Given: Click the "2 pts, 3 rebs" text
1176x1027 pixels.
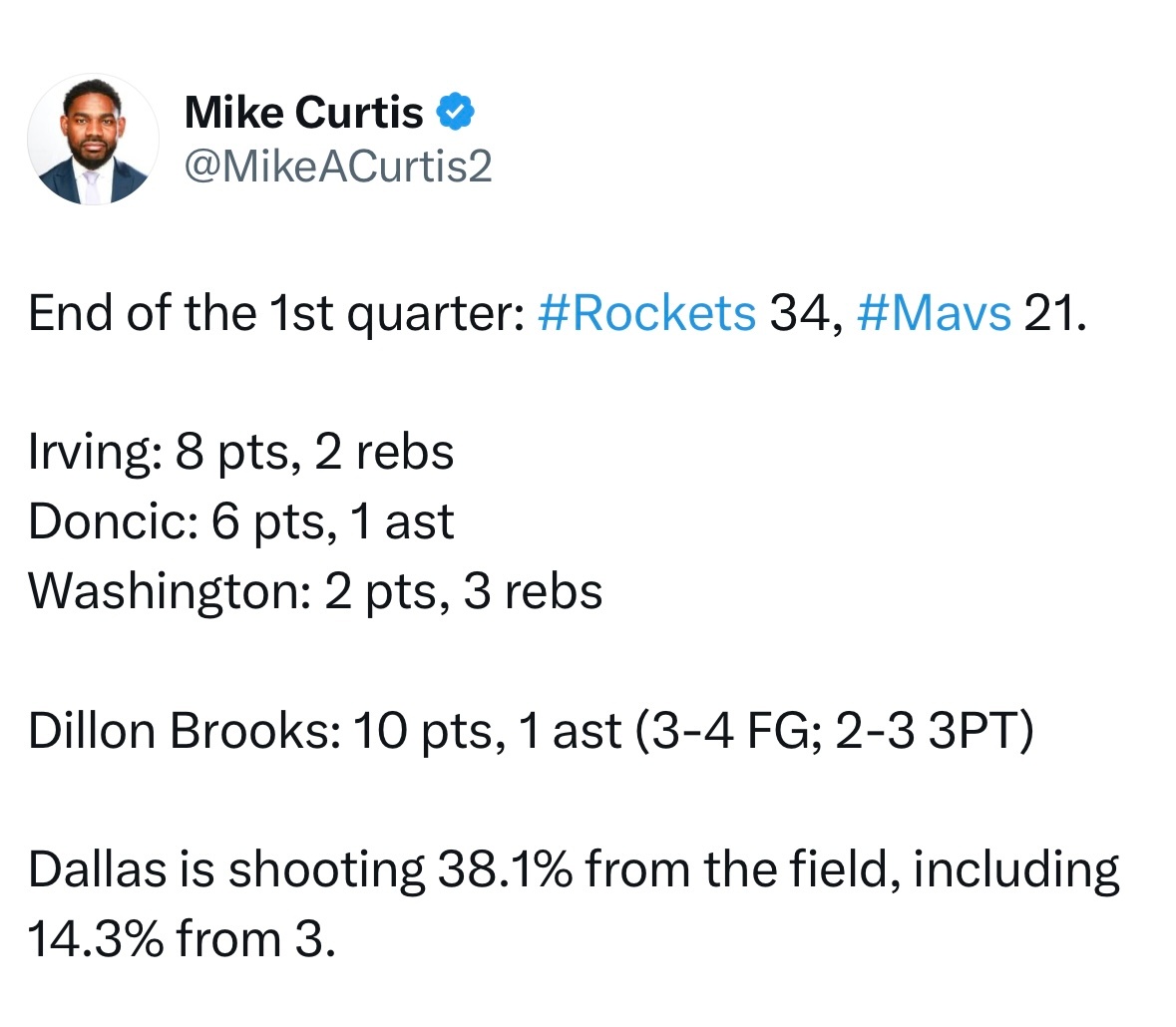Looking at the screenshot, I should (x=464, y=592).
